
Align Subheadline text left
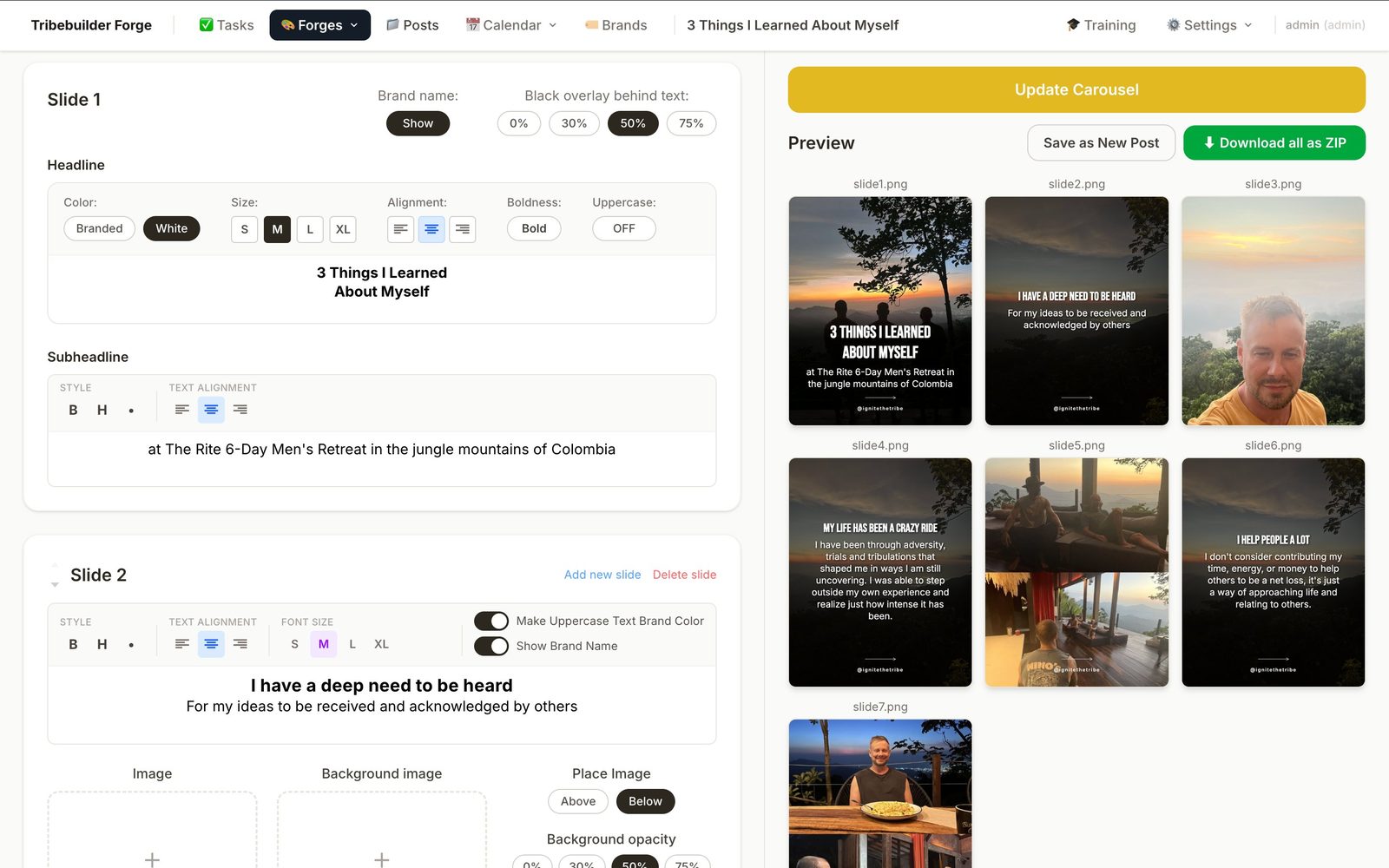[182, 410]
